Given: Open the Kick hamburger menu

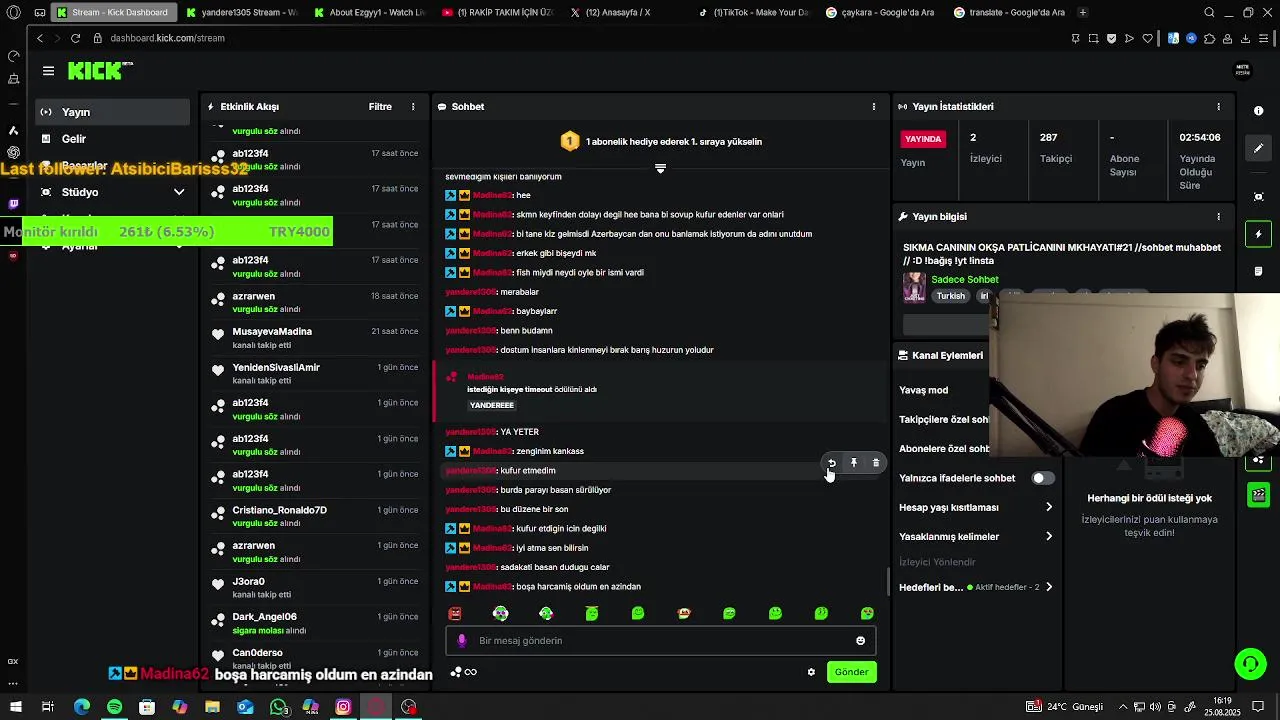Looking at the screenshot, I should [x=48, y=71].
